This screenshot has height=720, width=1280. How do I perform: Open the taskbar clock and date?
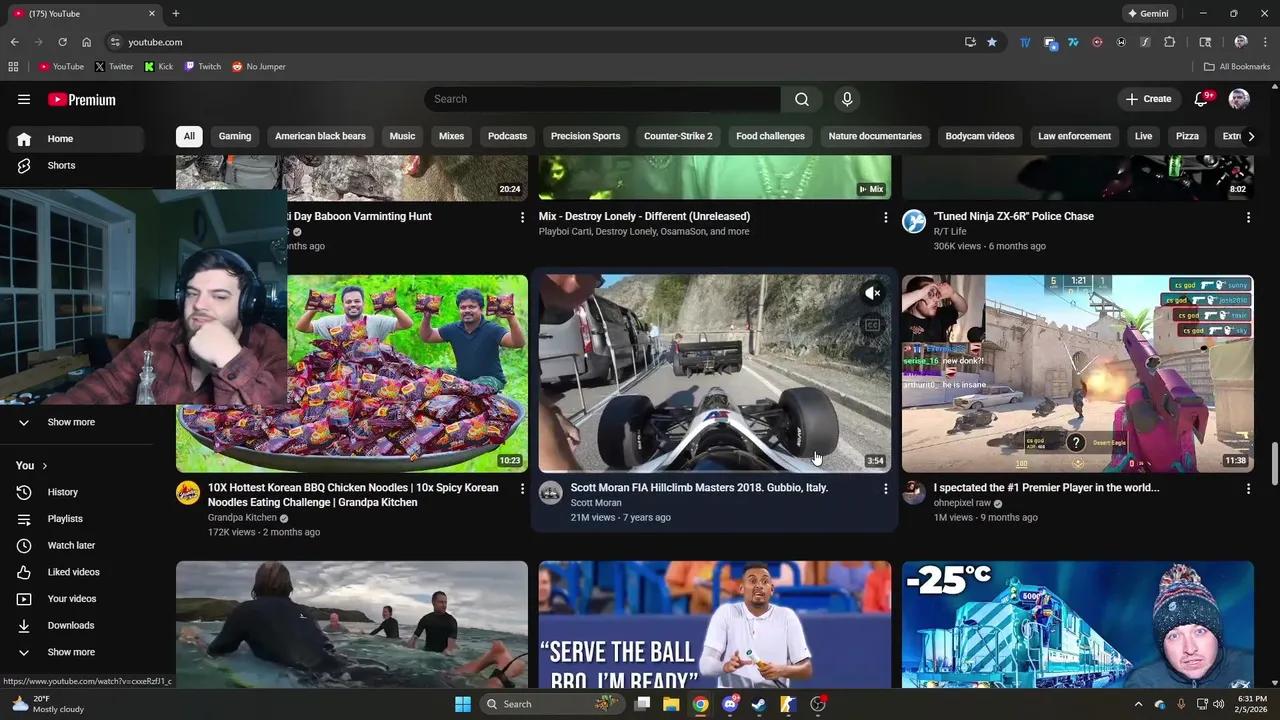(1252, 704)
